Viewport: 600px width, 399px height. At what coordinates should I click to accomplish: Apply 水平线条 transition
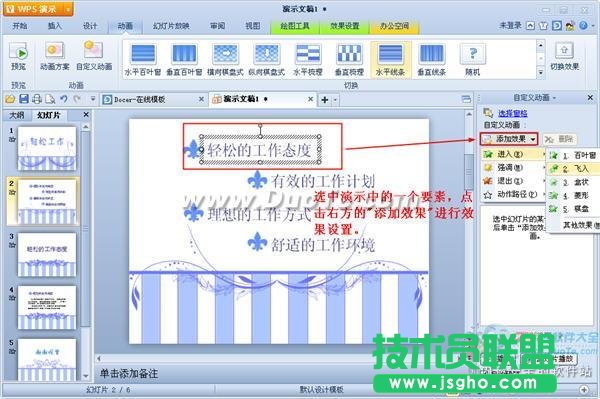coord(390,59)
